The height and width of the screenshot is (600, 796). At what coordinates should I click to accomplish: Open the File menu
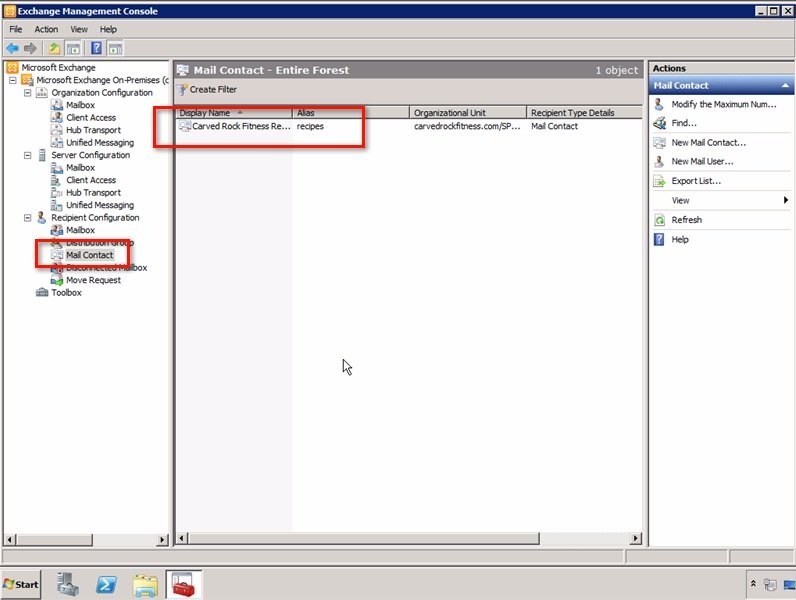point(16,29)
